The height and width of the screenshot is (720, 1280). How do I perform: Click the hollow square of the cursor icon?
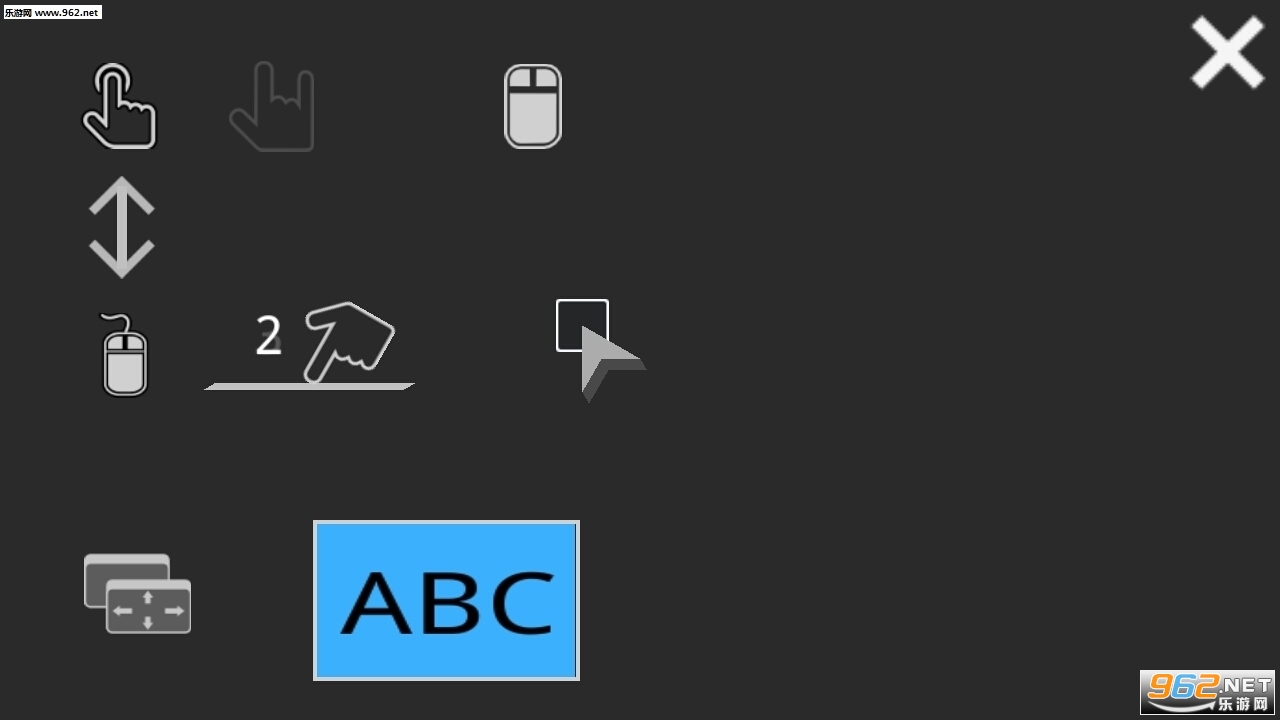click(582, 325)
